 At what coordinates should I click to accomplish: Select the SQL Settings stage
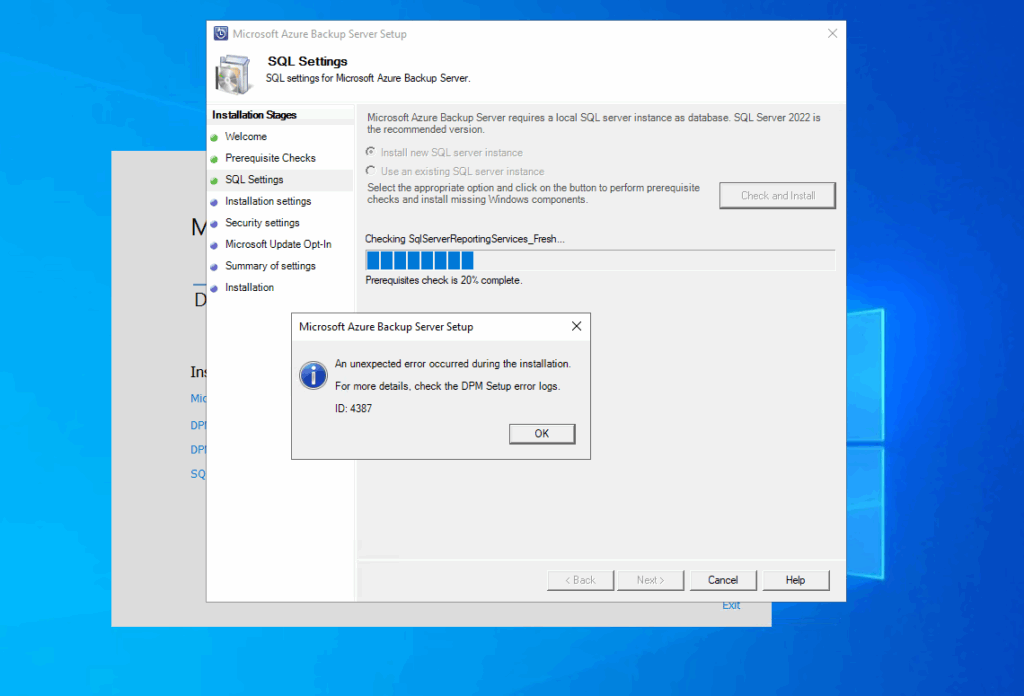254,180
